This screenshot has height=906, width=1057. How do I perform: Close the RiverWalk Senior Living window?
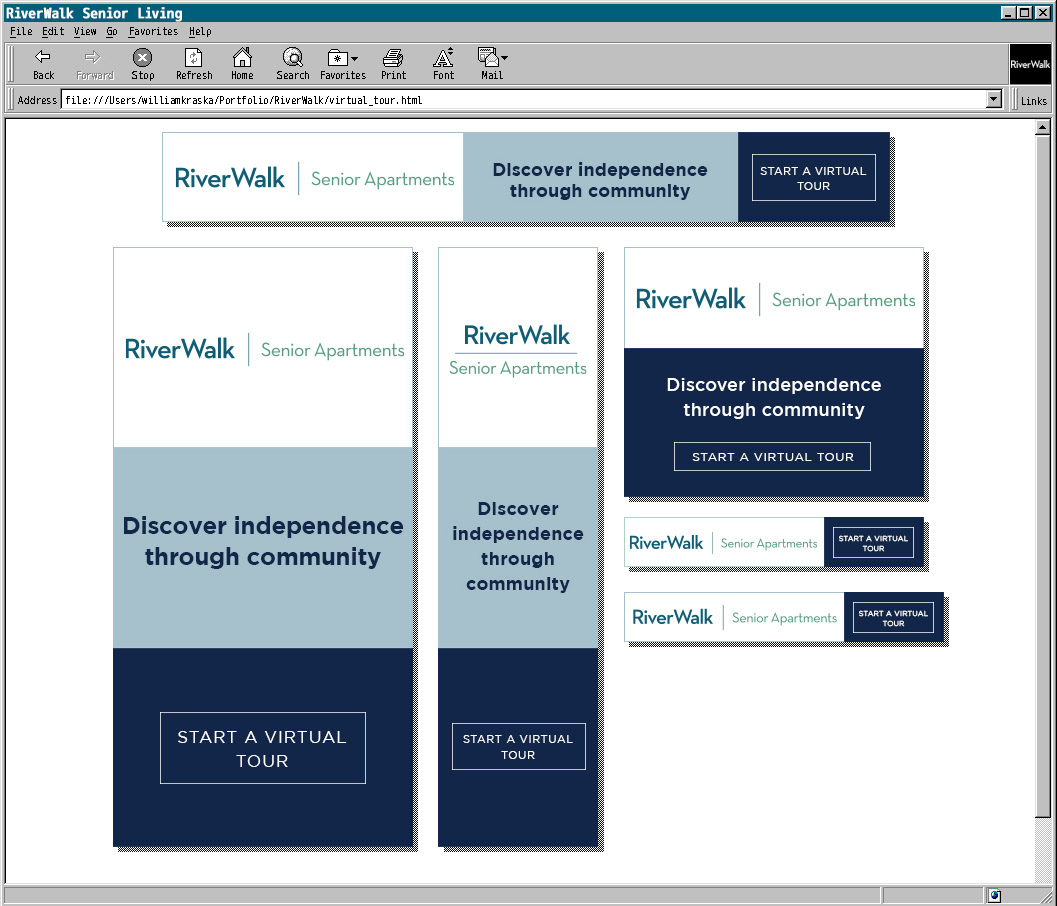point(1042,12)
